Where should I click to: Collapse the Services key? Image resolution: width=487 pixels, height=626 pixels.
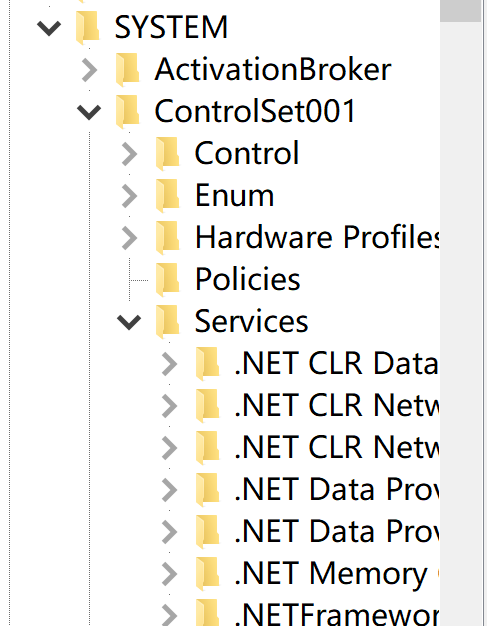(x=129, y=322)
